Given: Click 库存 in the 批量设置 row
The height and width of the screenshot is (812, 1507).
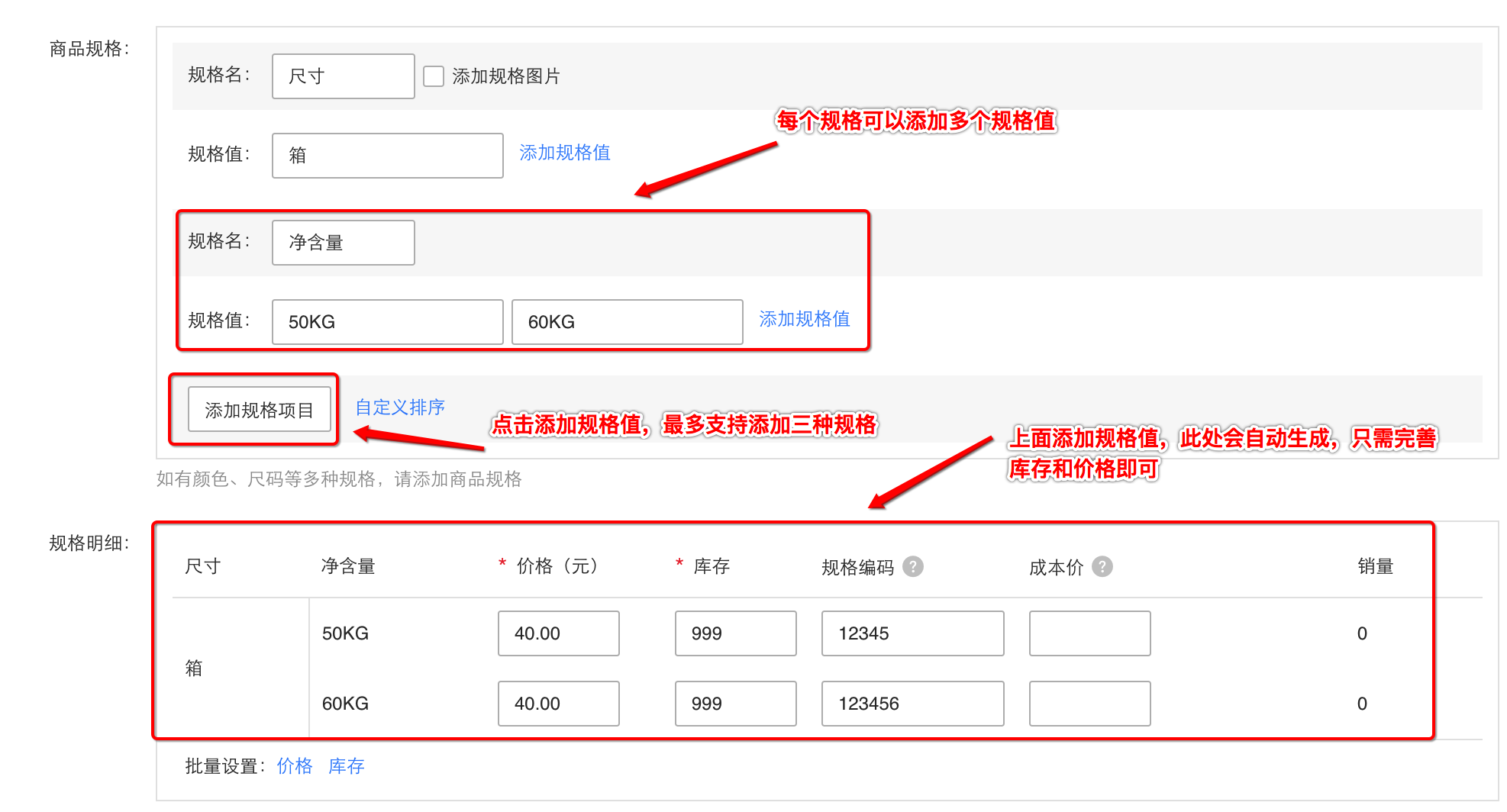Looking at the screenshot, I should click(x=346, y=766).
